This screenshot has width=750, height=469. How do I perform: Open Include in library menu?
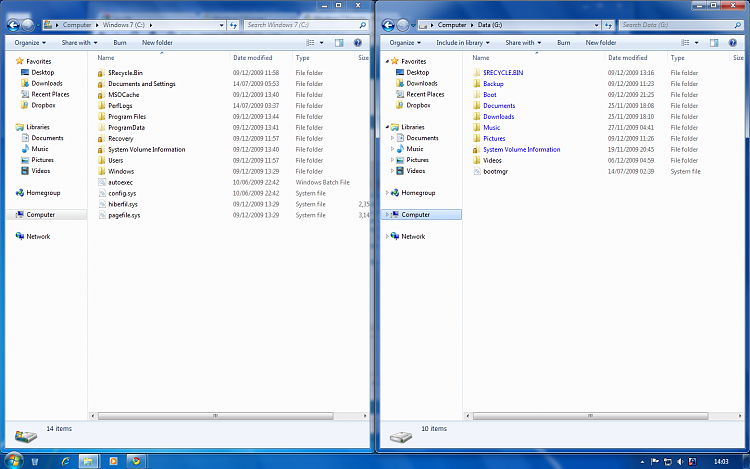(x=463, y=43)
